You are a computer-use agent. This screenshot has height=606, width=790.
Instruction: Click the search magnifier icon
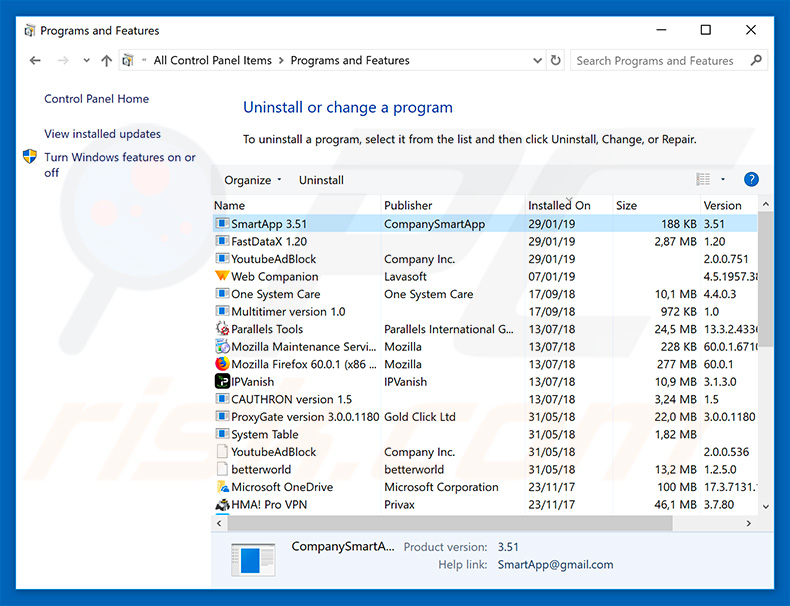click(756, 60)
